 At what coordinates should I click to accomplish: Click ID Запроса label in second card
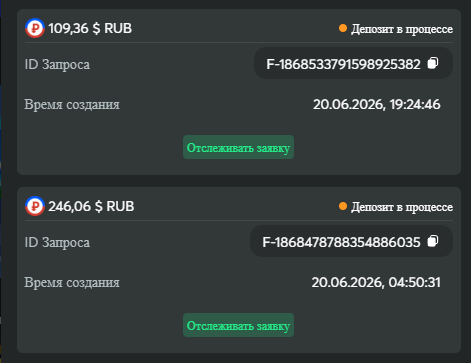coord(57,242)
